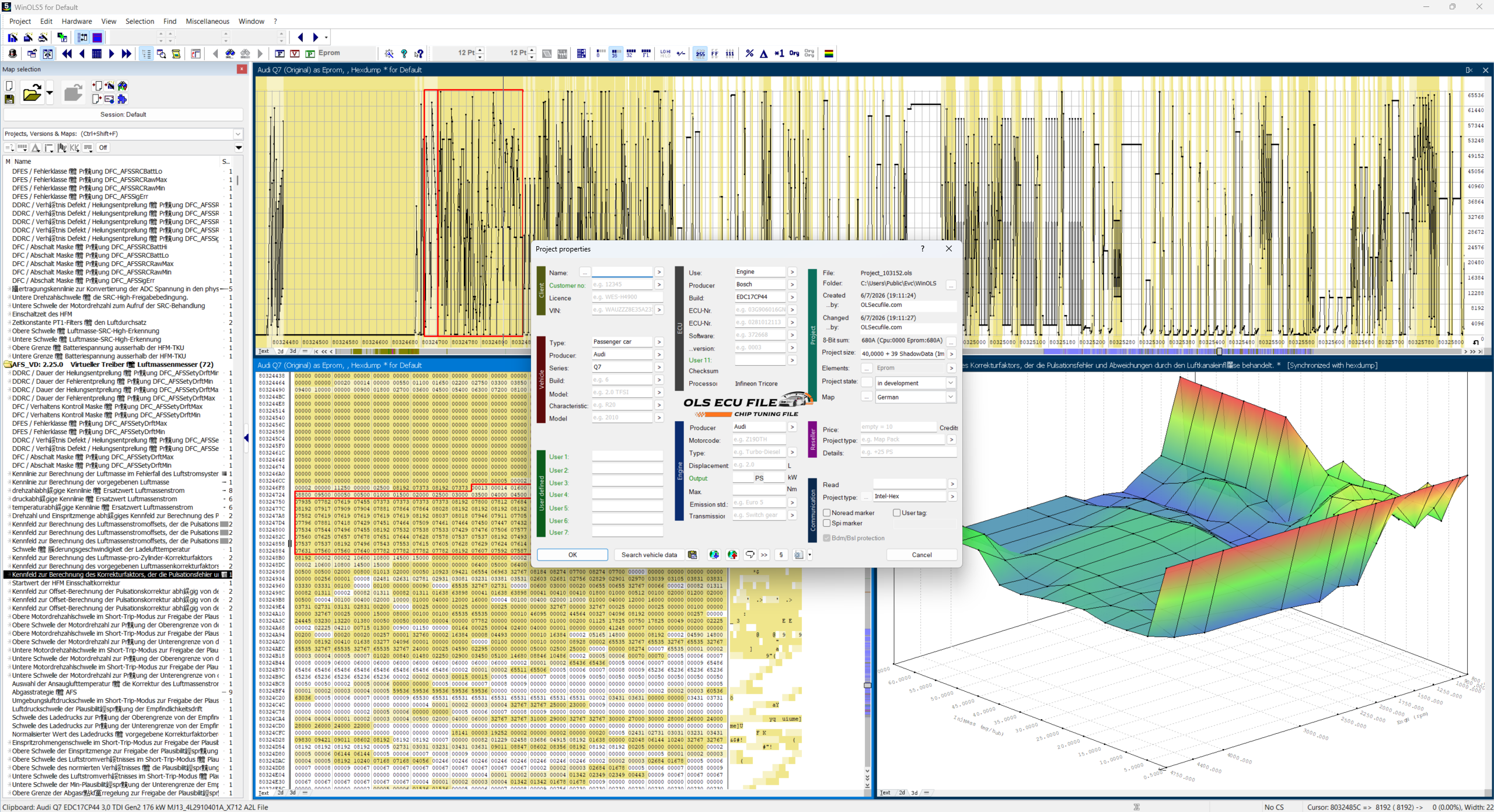Open the Selection menu
Image resolution: width=1494 pixels, height=812 pixels.
(x=139, y=22)
